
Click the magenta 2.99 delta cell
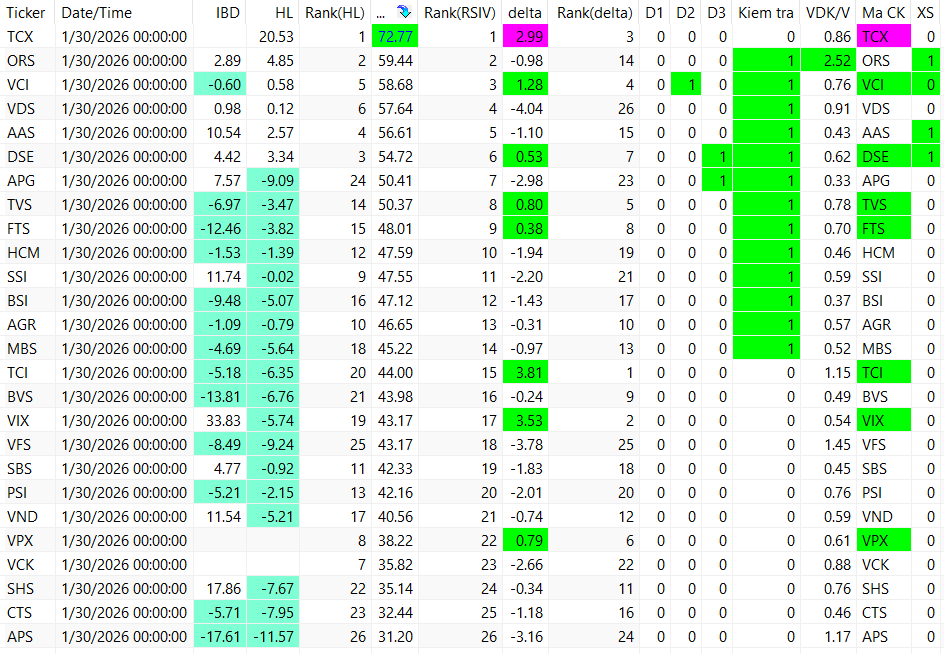coord(525,37)
